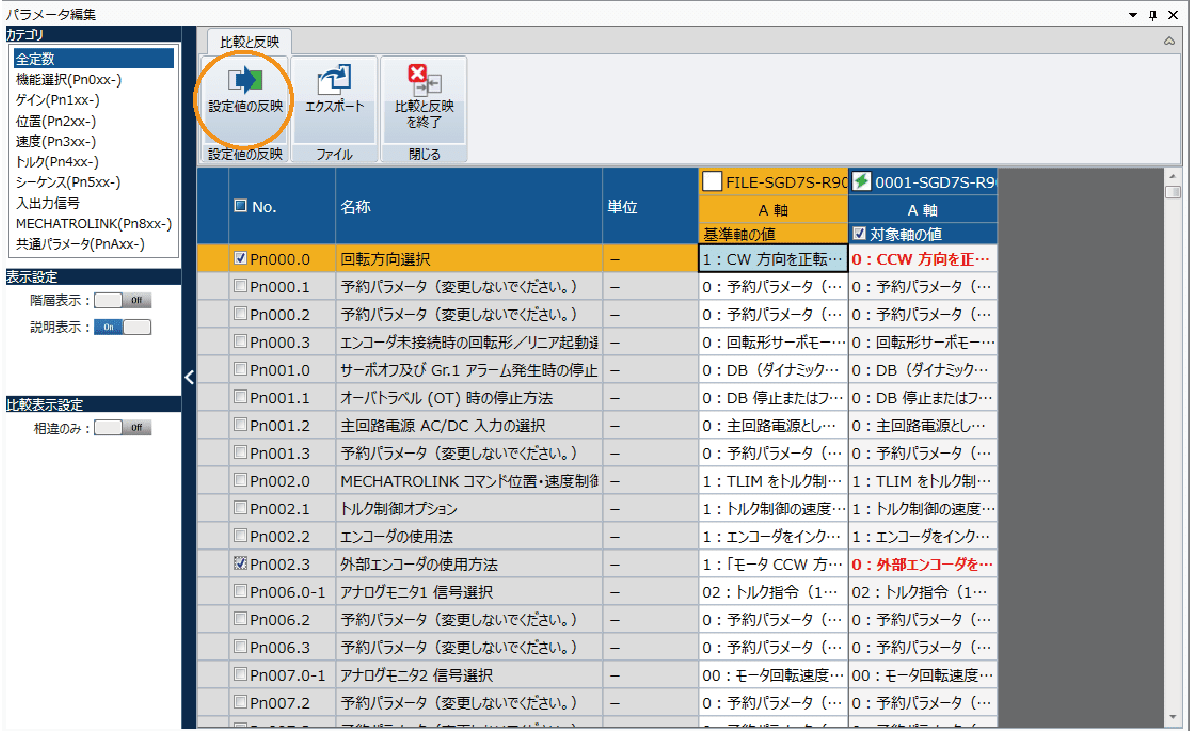
Task: Select MECHATROLINK(Pn8xx-) in category list
Action: (93, 223)
